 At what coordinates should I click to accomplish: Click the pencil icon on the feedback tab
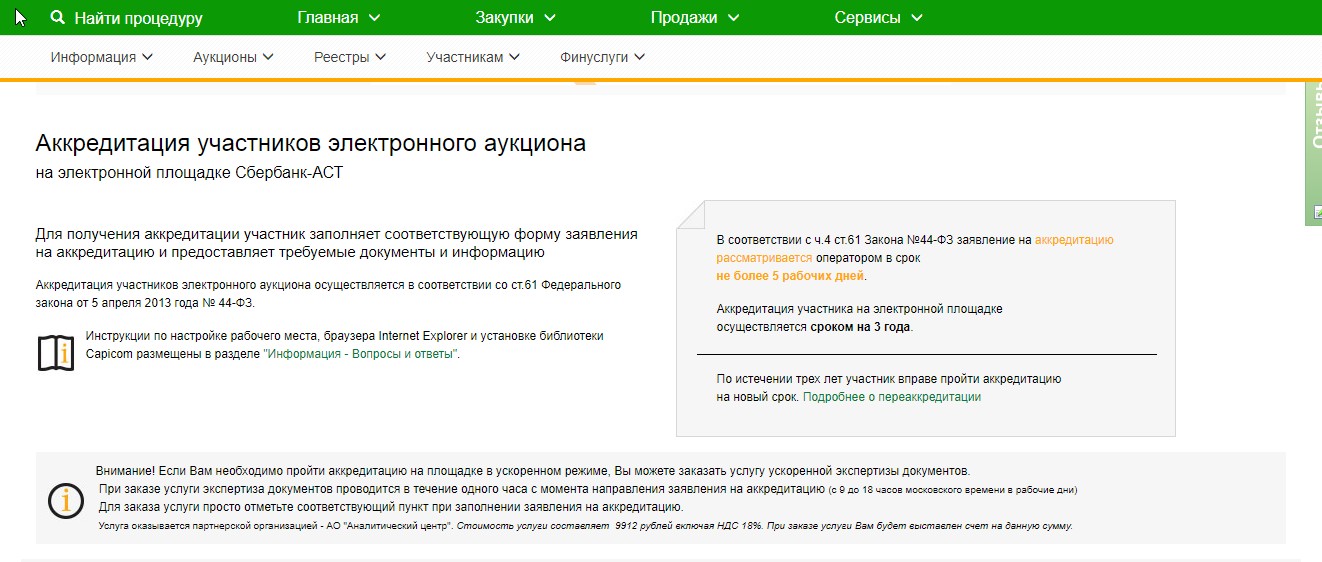pyautogui.click(x=1315, y=212)
